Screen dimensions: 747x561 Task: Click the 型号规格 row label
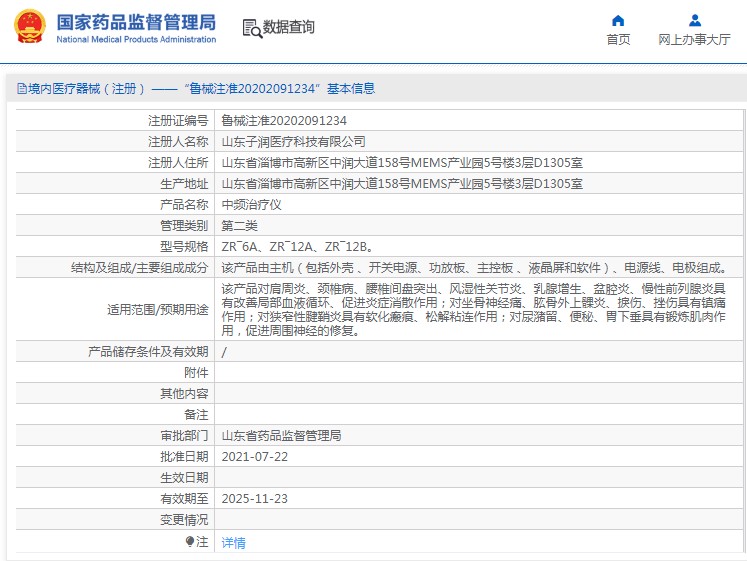tap(184, 247)
